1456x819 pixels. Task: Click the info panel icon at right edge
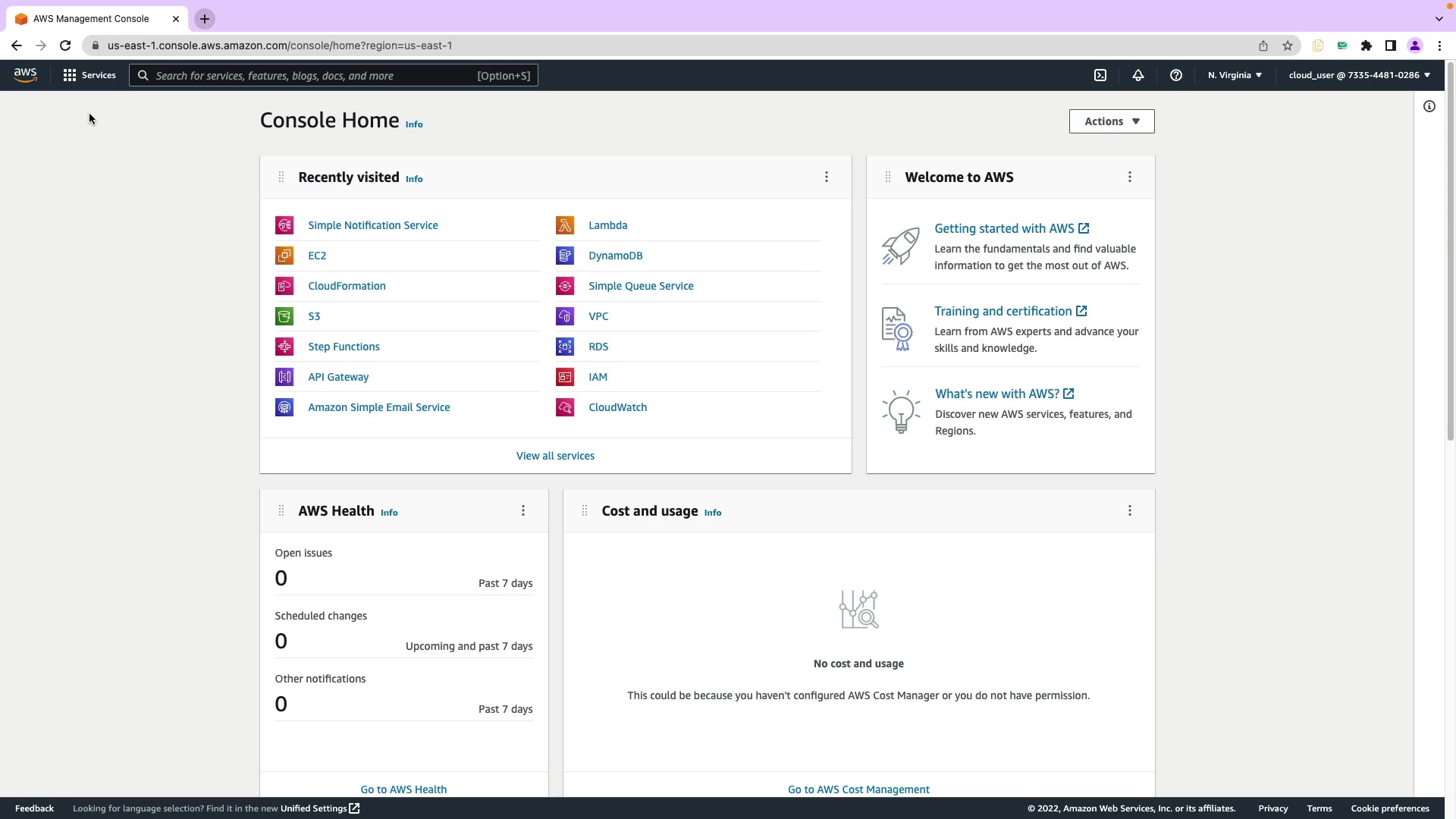1429,106
